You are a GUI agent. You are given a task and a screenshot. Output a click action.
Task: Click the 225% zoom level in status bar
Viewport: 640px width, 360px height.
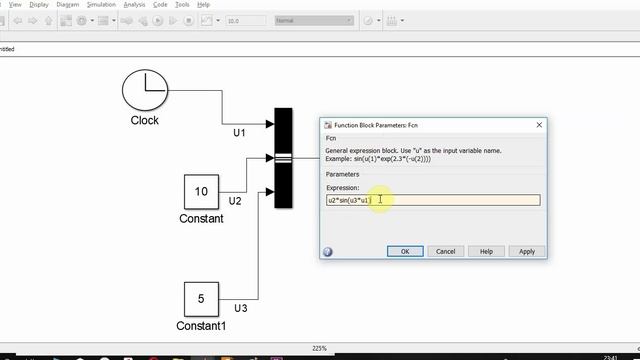[319, 348]
